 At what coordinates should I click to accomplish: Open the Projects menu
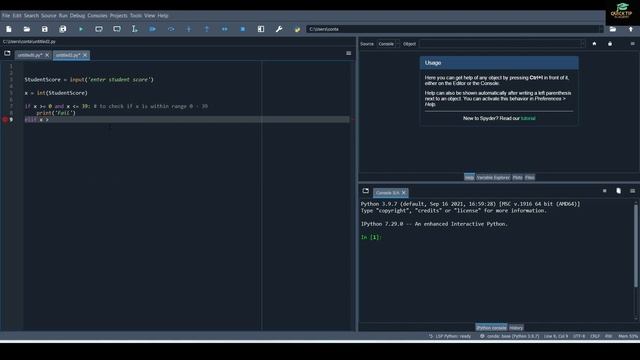118,16
